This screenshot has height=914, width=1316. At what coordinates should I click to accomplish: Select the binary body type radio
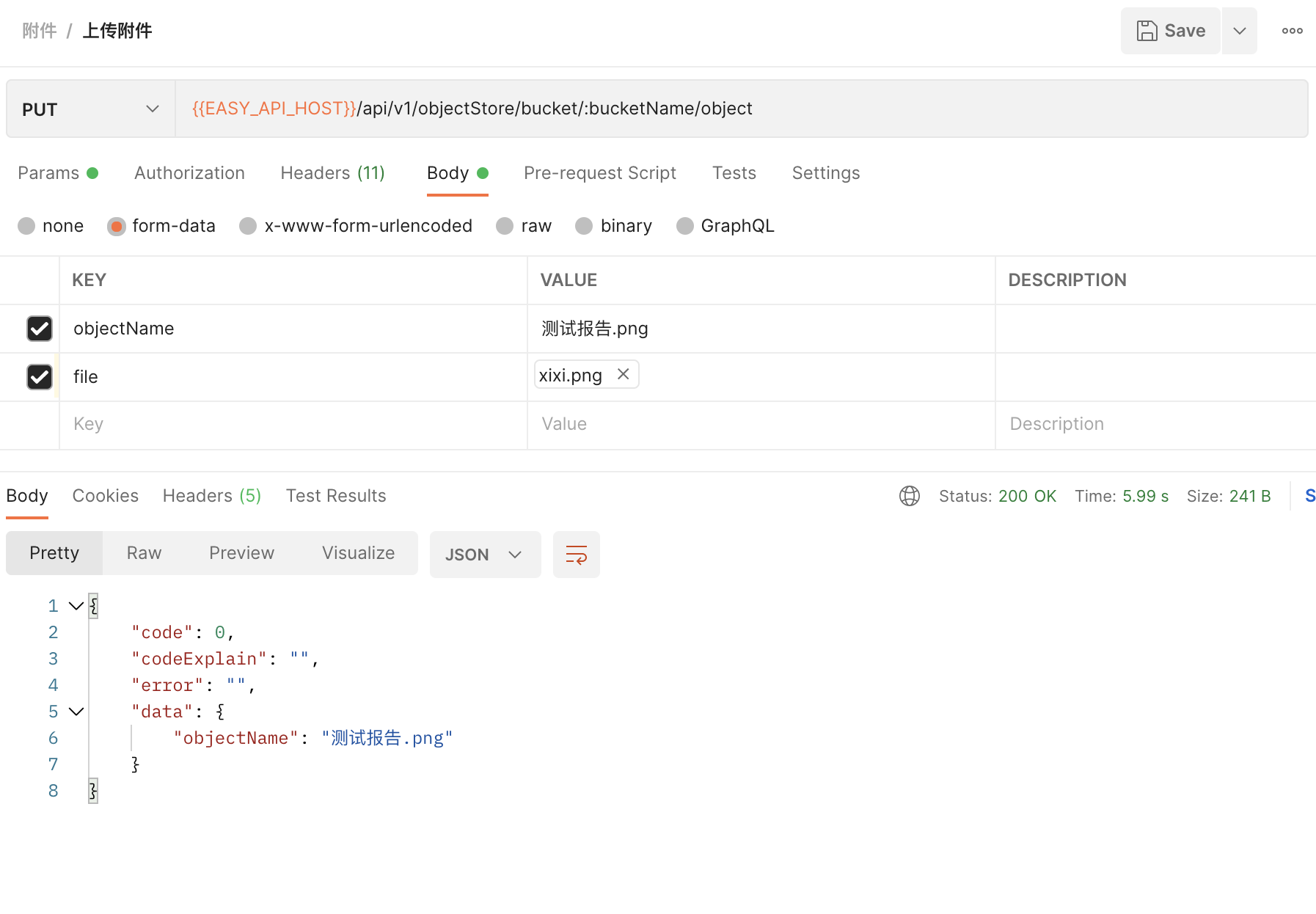pos(584,226)
